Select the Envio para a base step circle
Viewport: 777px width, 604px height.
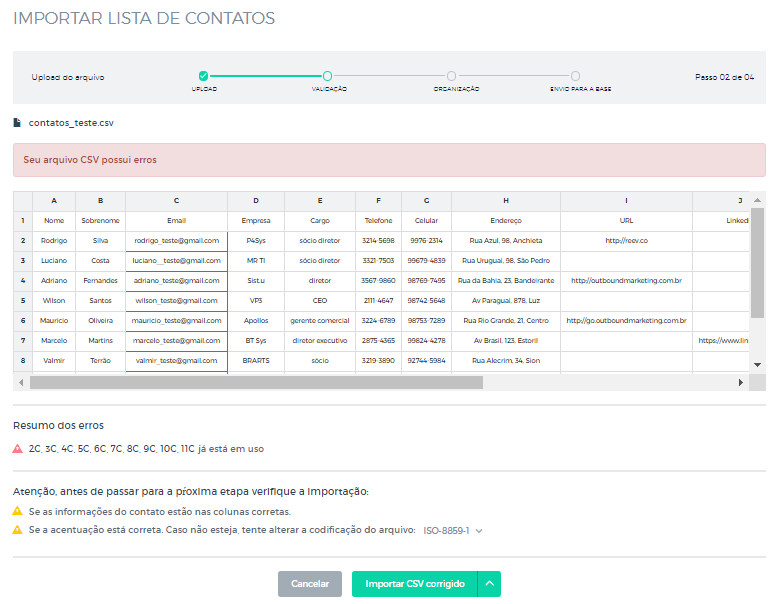(x=575, y=76)
